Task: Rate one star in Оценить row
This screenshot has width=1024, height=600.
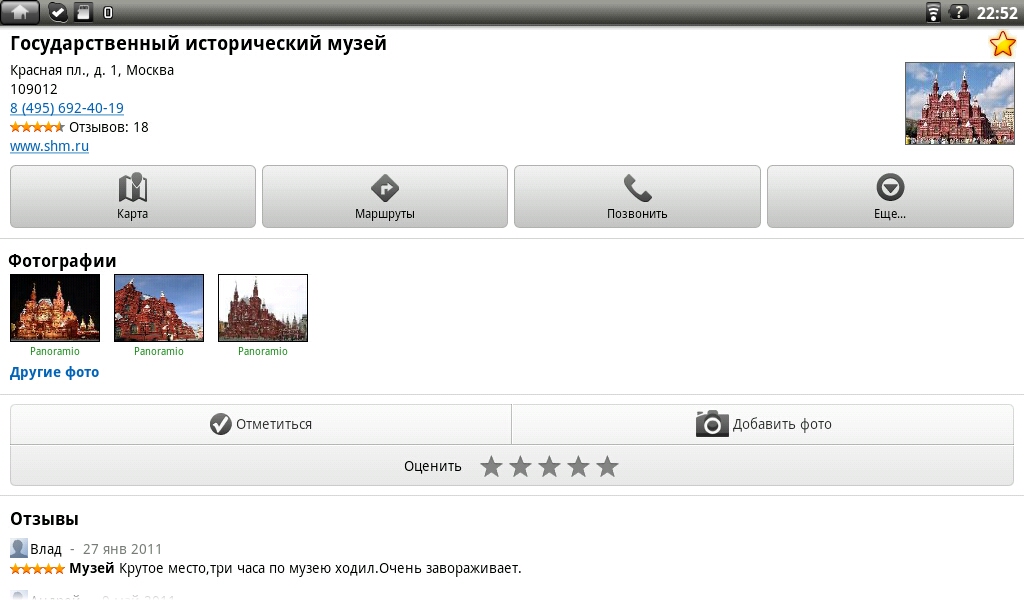Action: 491,466
